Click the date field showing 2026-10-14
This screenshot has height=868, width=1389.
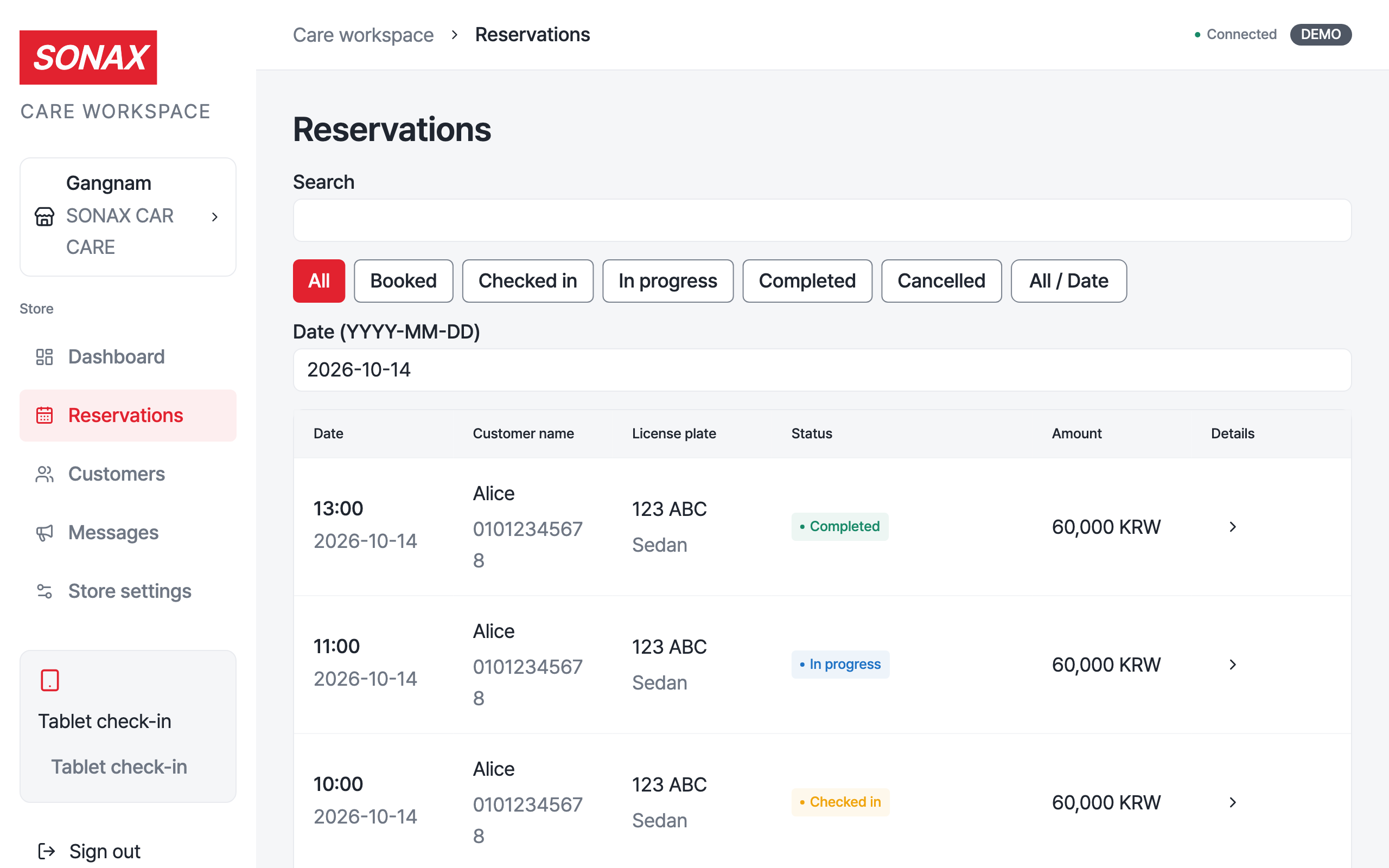click(x=822, y=371)
